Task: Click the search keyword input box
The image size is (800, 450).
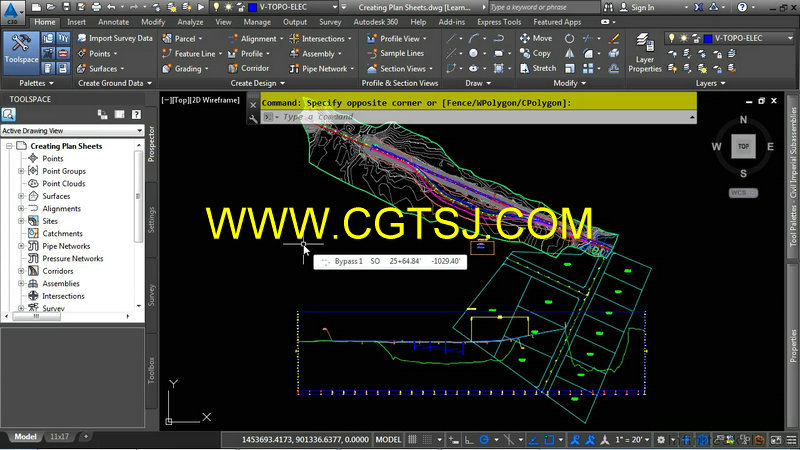Action: 545,7
